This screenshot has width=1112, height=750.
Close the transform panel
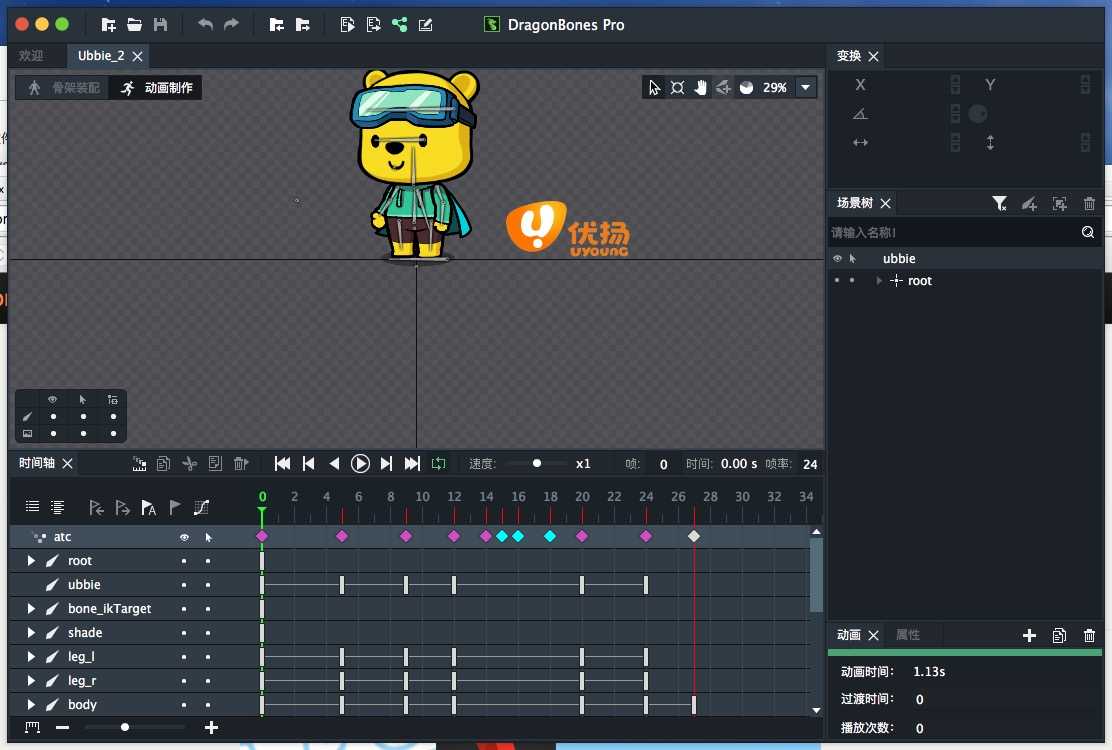tap(874, 56)
